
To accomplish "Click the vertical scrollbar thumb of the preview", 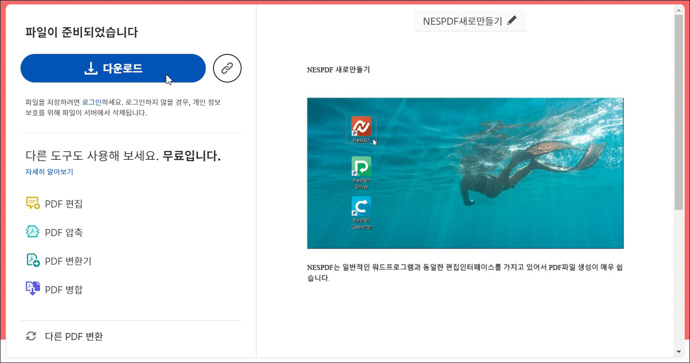I will (x=679, y=112).
